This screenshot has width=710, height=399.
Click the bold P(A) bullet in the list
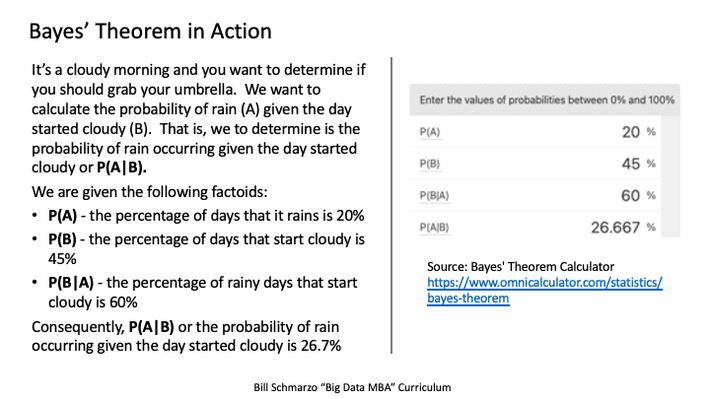pyautogui.click(x=62, y=216)
